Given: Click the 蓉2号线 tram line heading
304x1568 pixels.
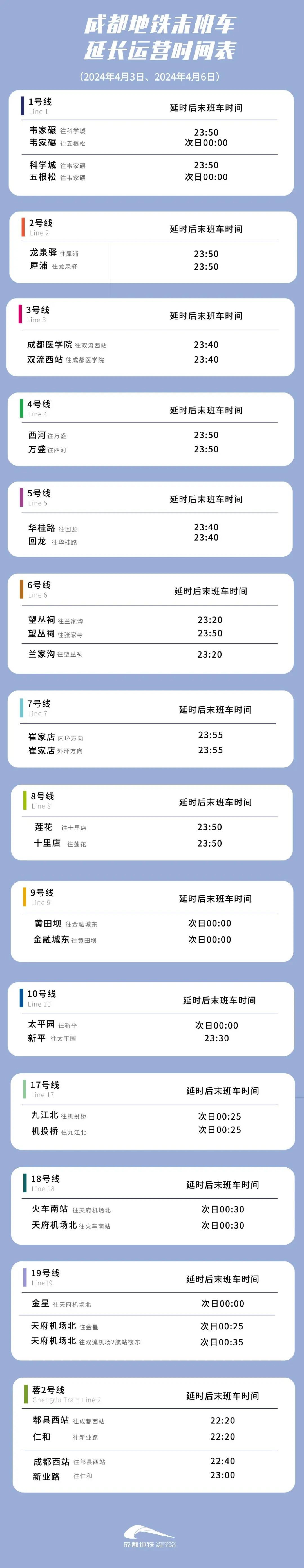Looking at the screenshot, I should [x=49, y=1390].
